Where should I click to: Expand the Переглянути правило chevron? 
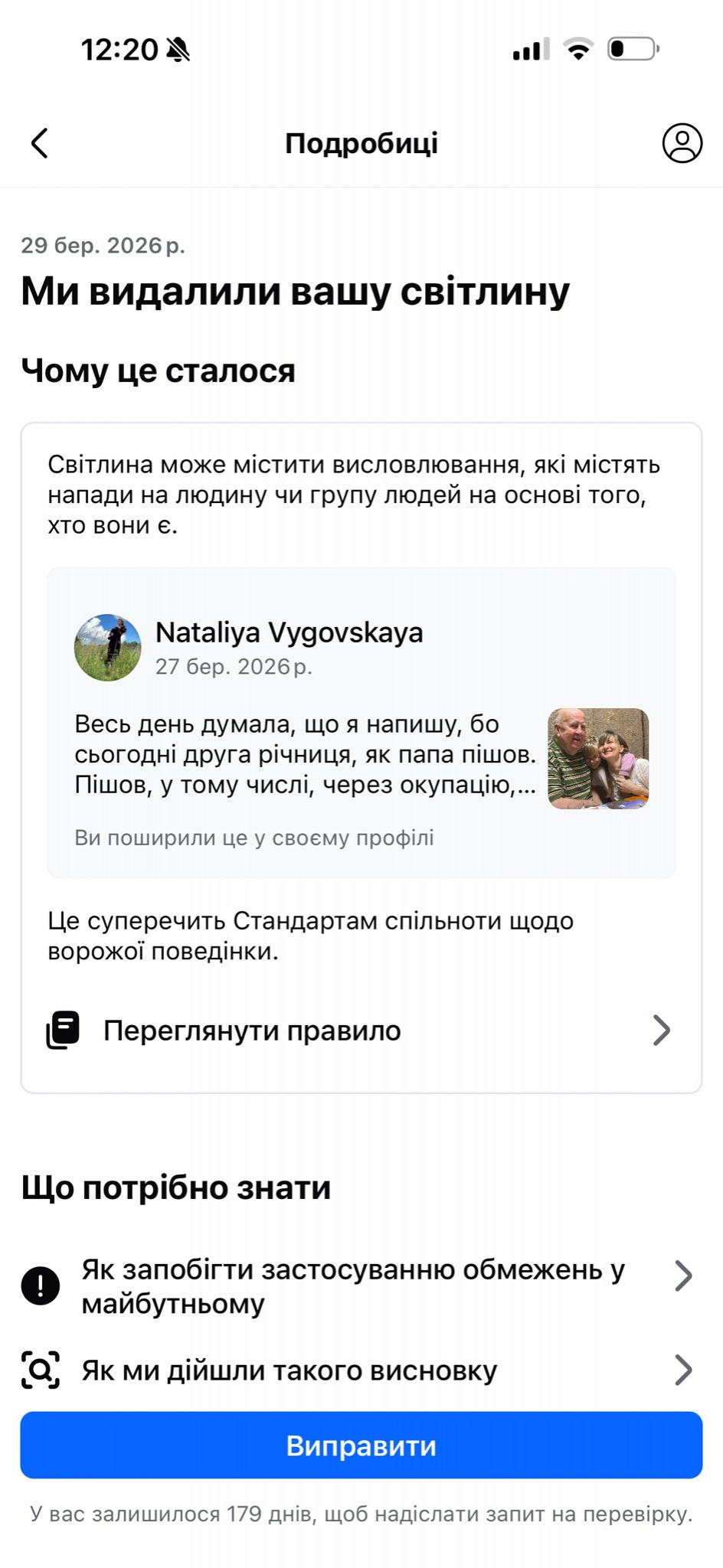pyautogui.click(x=661, y=1030)
